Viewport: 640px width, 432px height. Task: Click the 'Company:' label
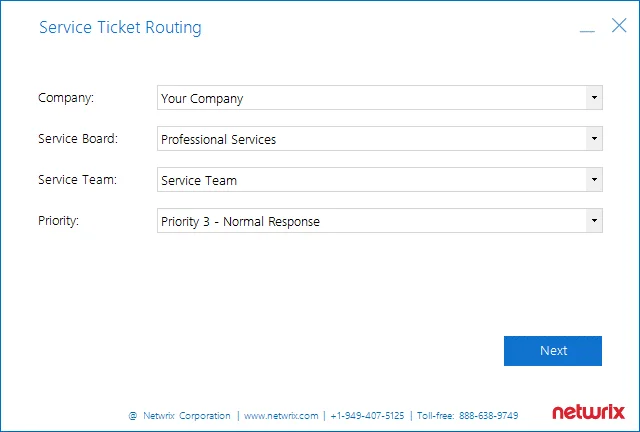(x=66, y=98)
